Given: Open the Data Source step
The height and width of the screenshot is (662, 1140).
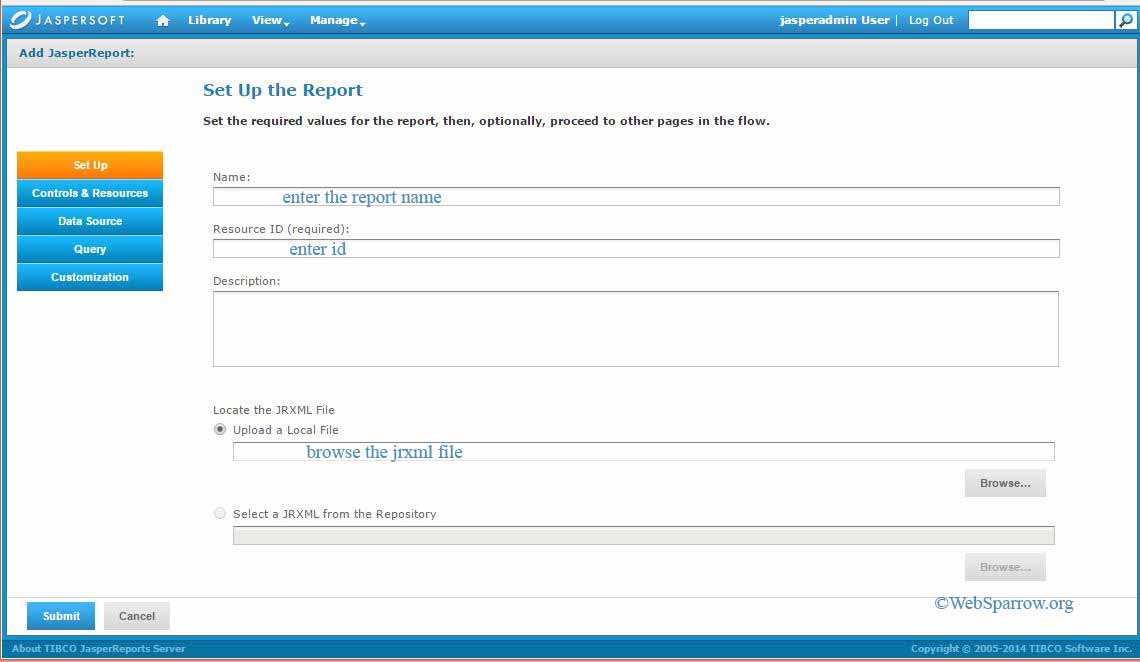Looking at the screenshot, I should (x=89, y=221).
